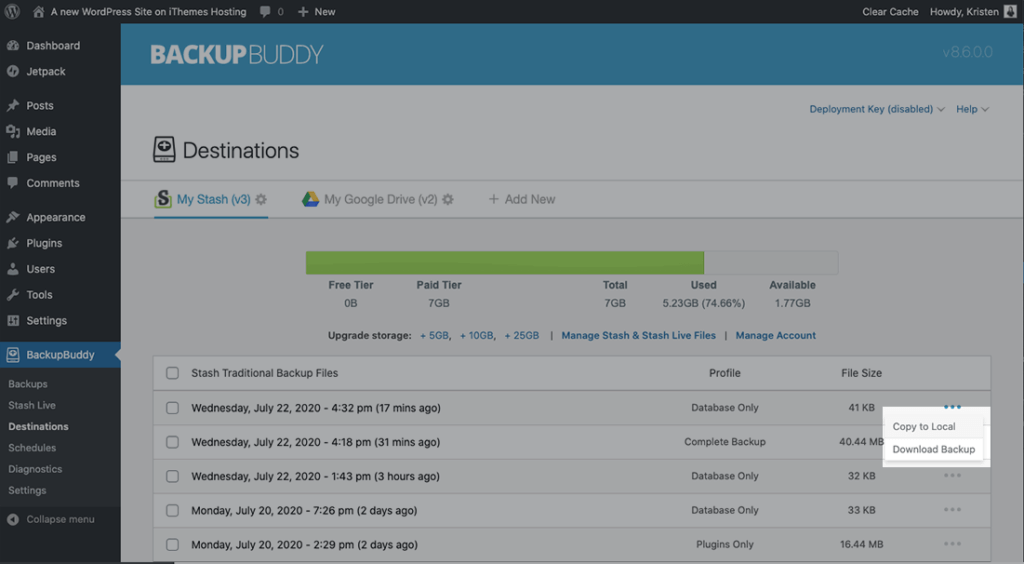The image size is (1024, 564).
Task: Choose Download Backup from popup menu
Action: click(x=934, y=450)
